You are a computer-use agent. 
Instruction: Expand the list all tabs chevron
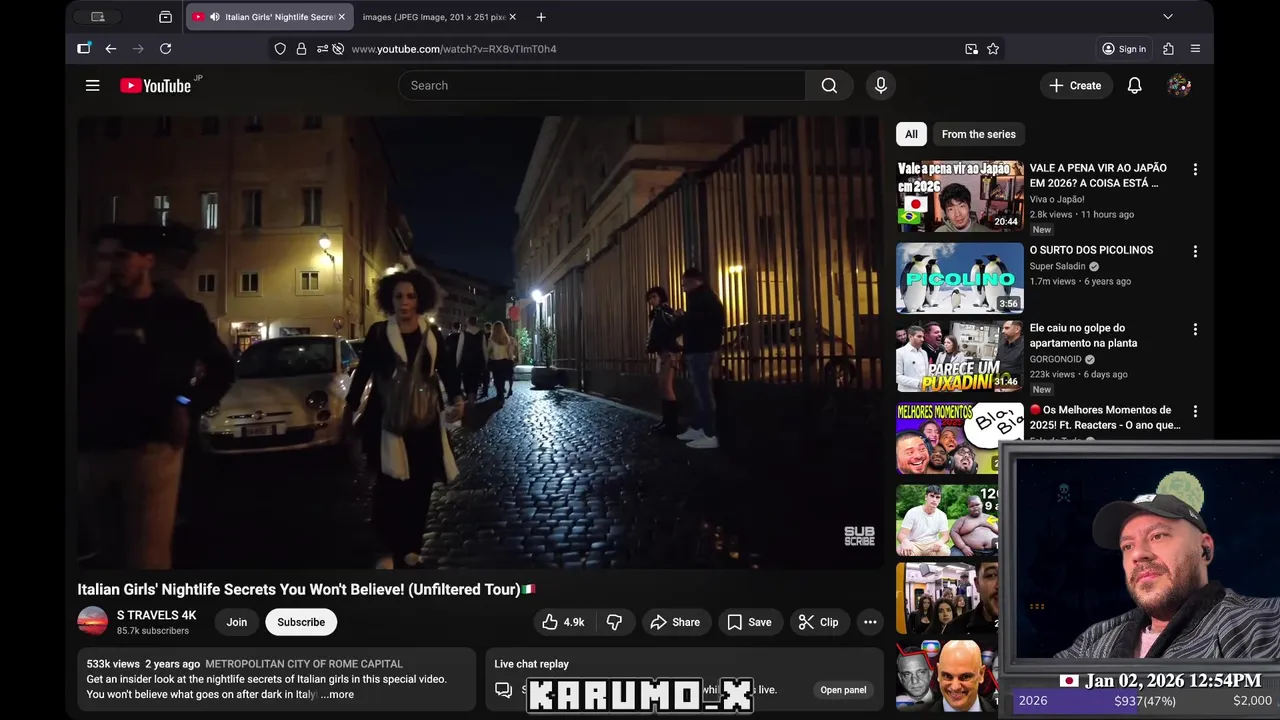tap(1167, 17)
